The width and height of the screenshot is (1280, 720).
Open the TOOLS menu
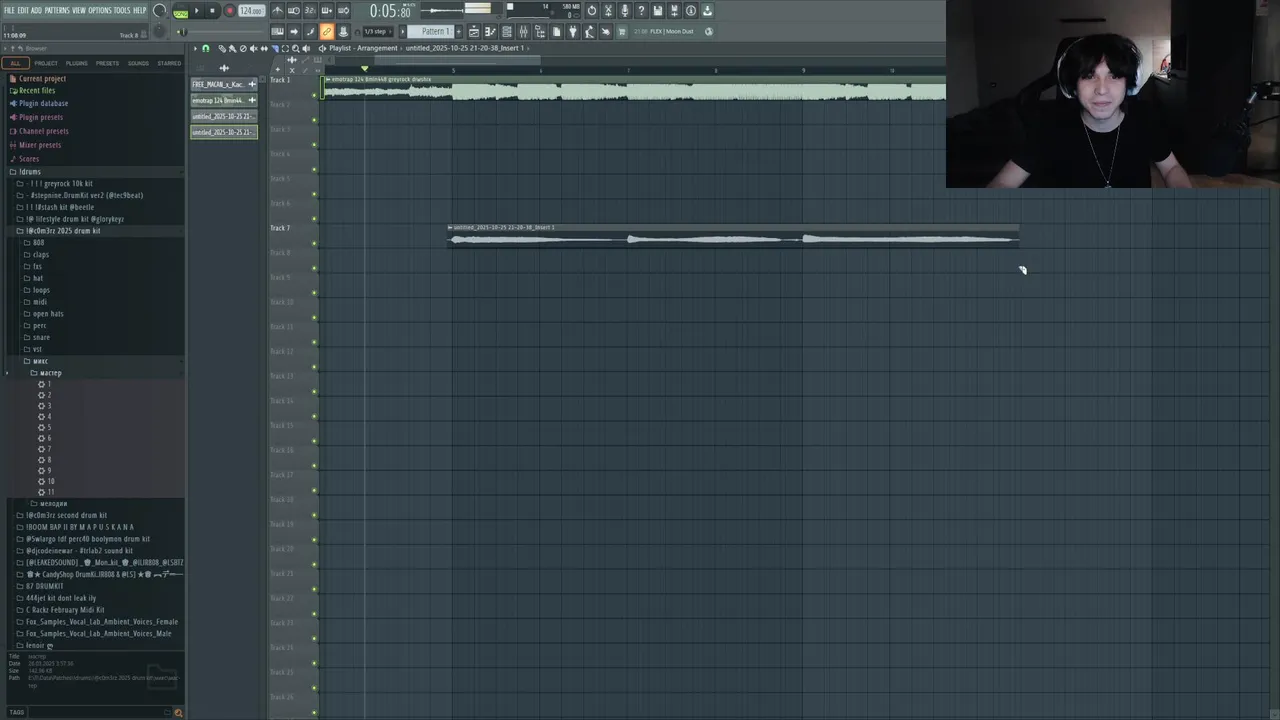pos(122,11)
